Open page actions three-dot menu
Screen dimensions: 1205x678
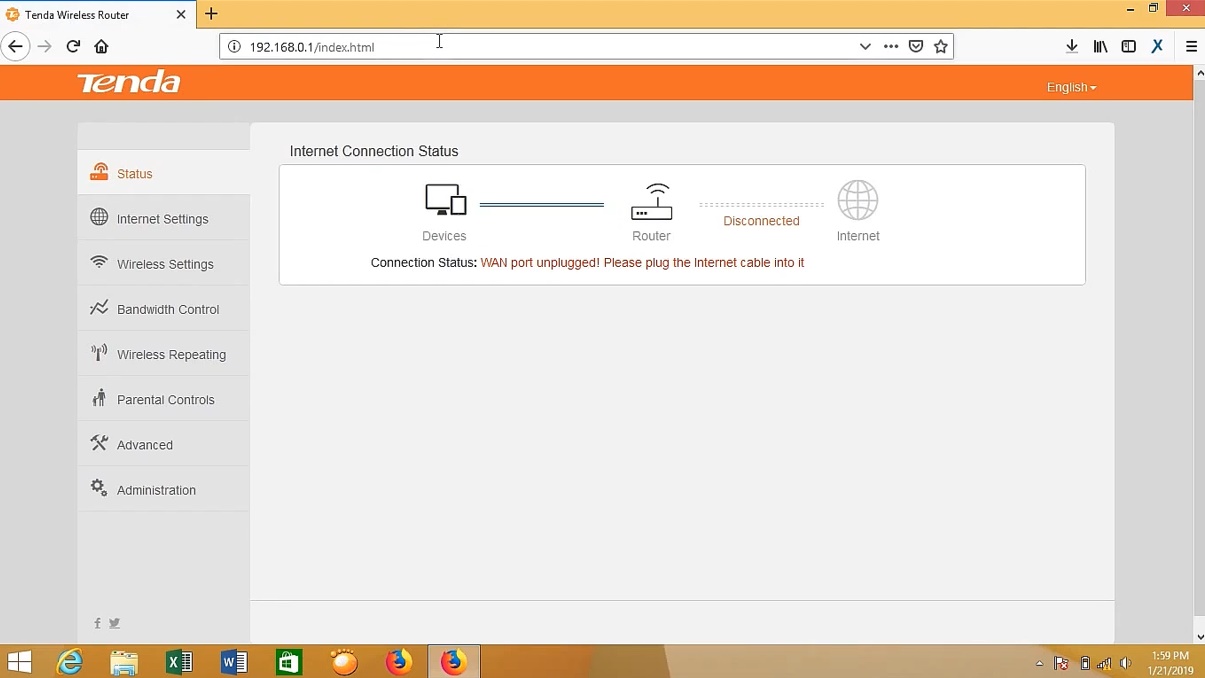tap(891, 47)
